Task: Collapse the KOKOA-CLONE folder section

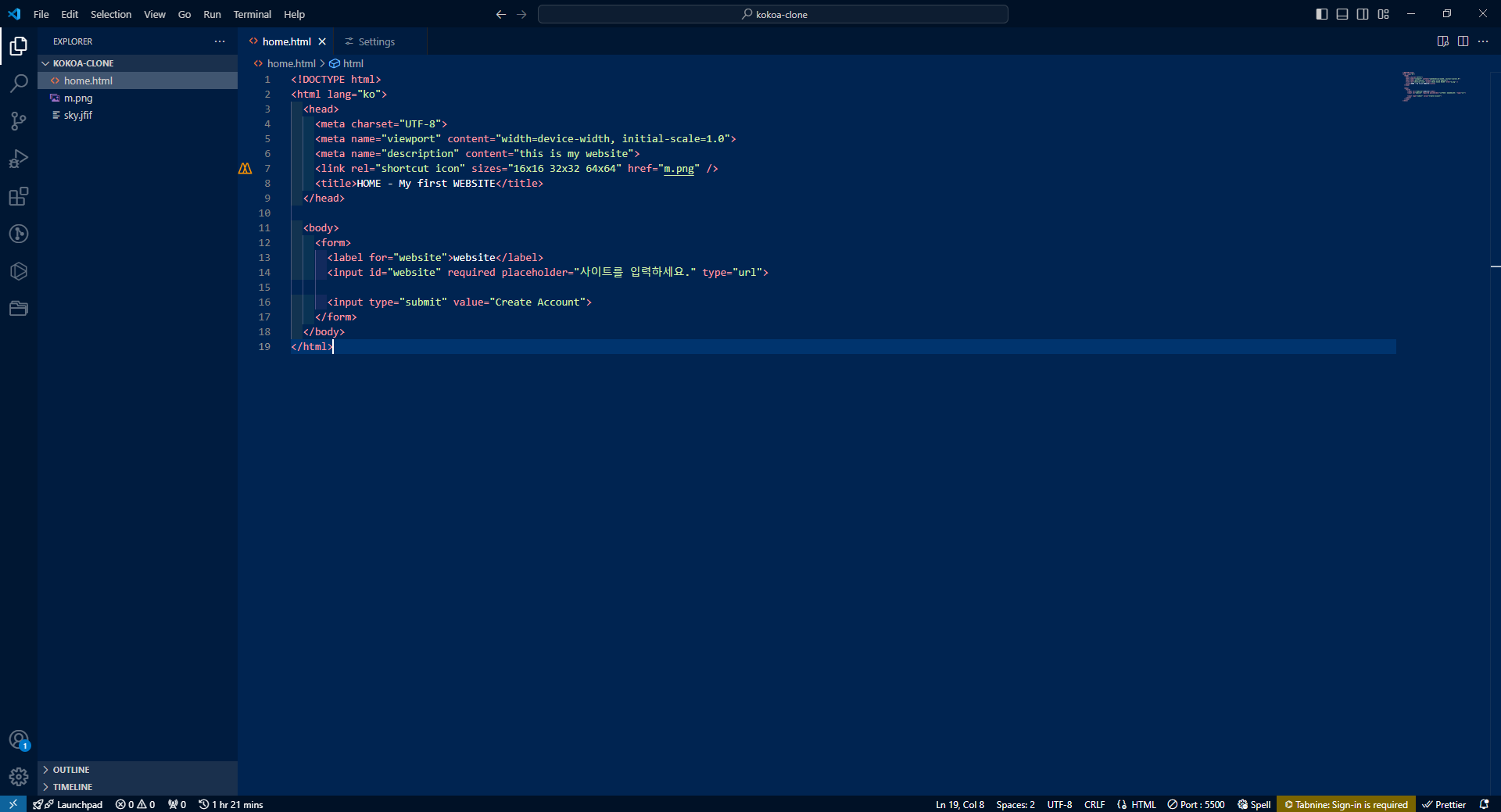Action: (x=138, y=63)
